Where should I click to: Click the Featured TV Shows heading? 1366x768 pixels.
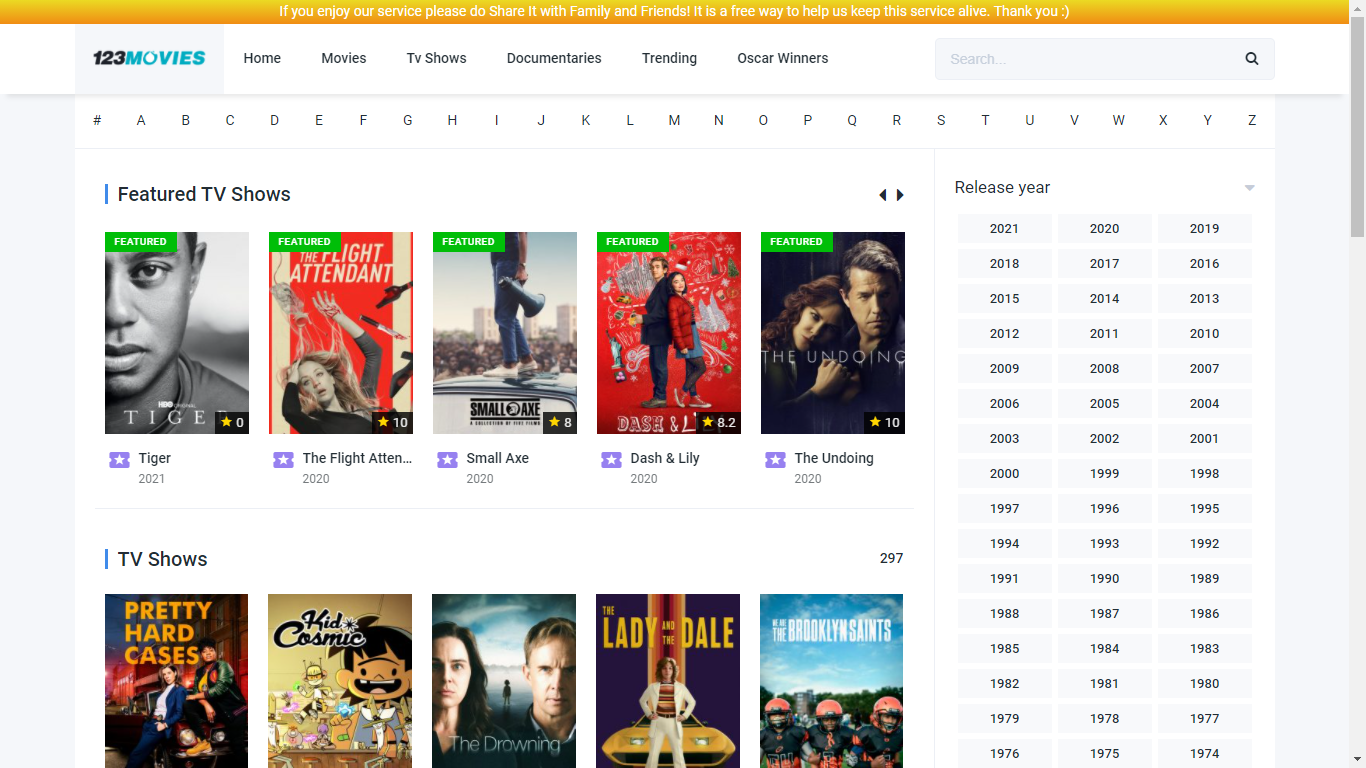pos(204,194)
